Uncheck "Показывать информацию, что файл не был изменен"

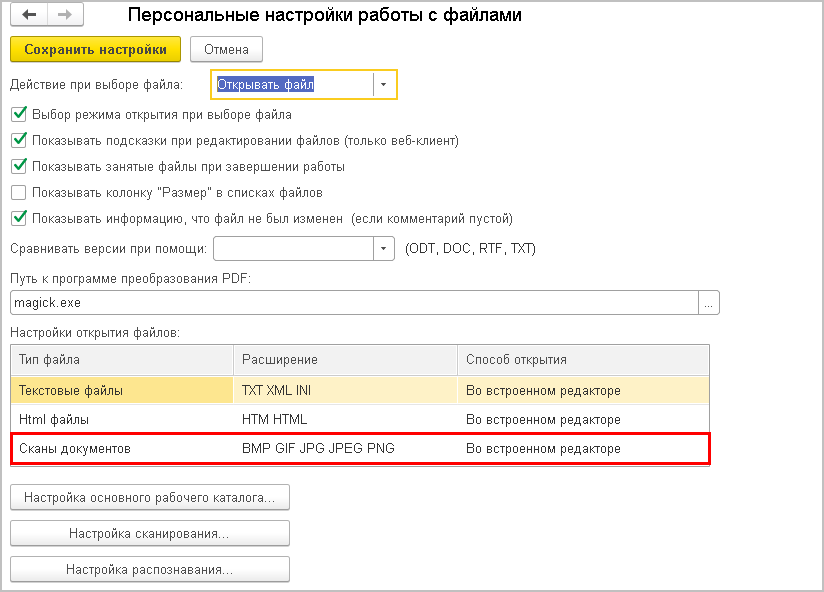(x=18, y=218)
